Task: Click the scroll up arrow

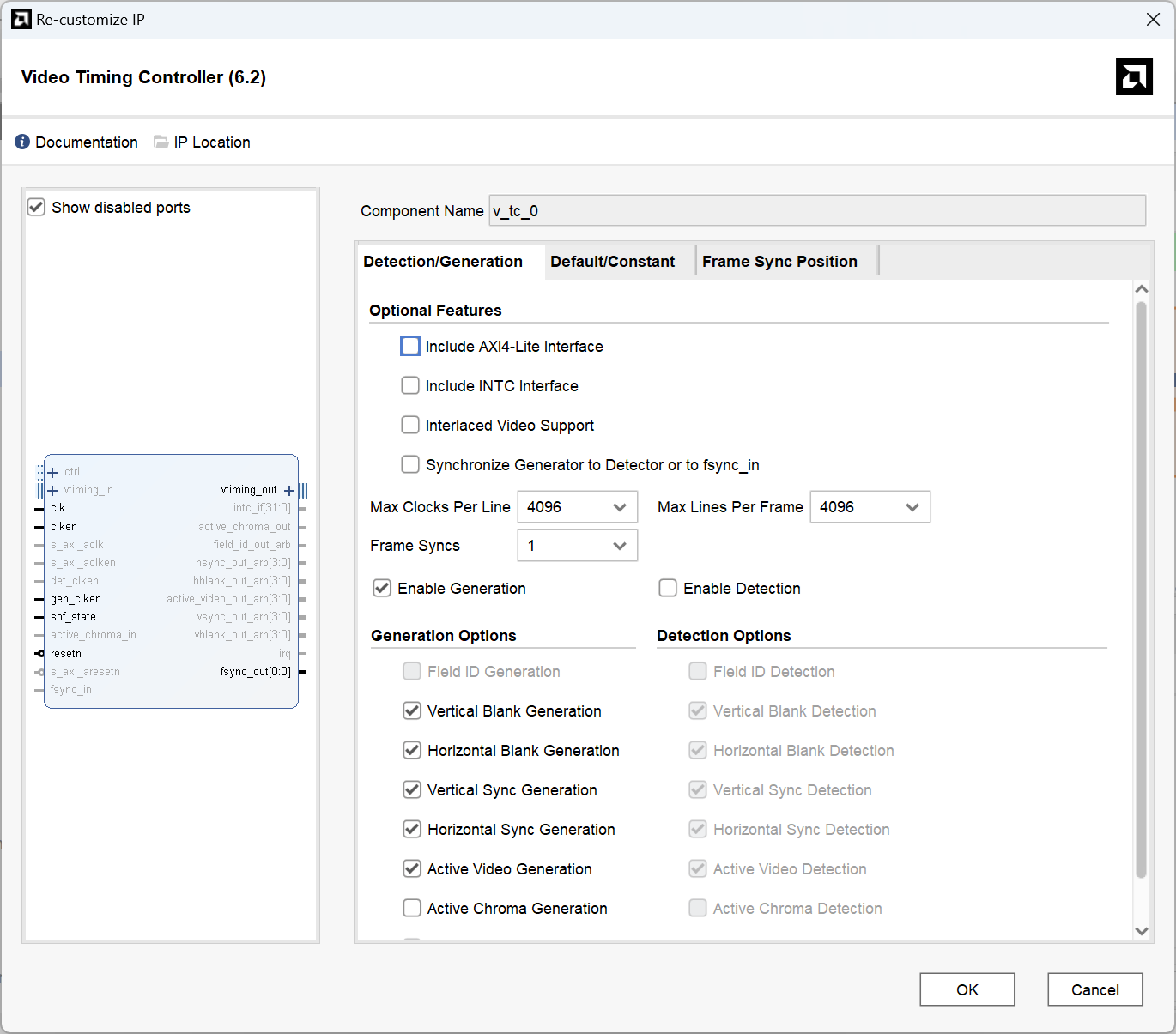Action: (x=1142, y=289)
